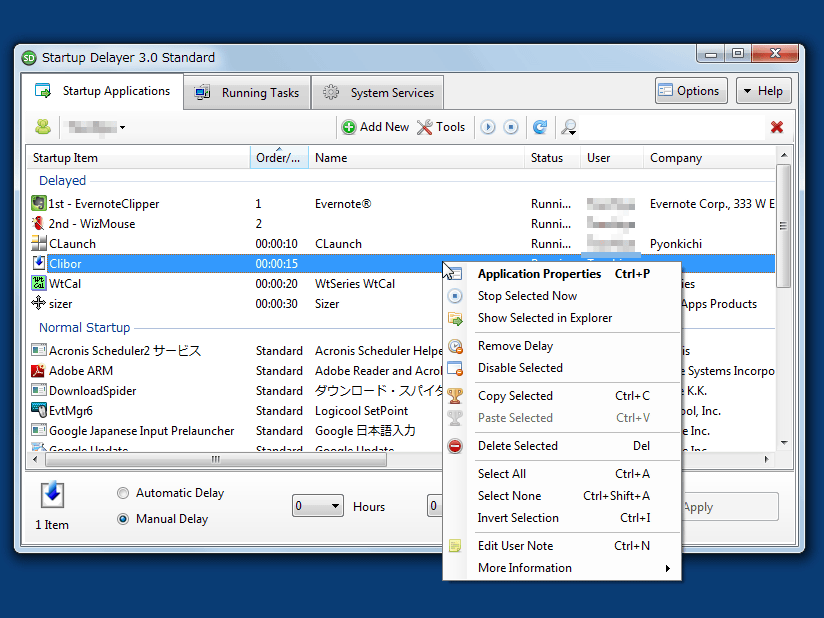Choose Show Selected in Explorer

(x=563, y=318)
